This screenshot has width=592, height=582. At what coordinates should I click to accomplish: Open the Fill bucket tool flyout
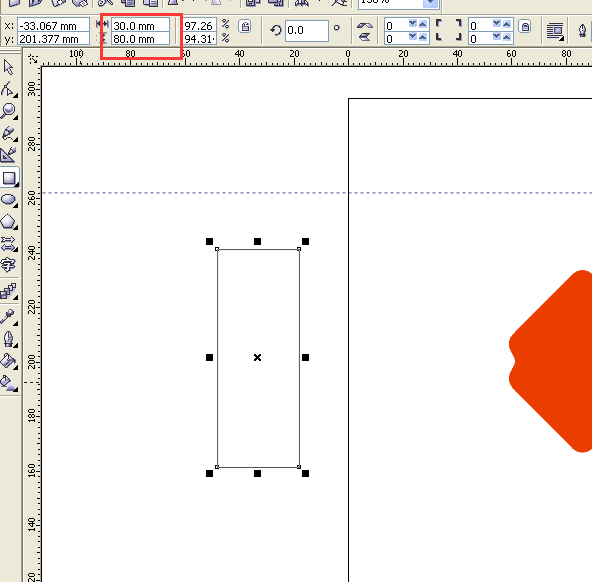pyautogui.click(x=8, y=361)
